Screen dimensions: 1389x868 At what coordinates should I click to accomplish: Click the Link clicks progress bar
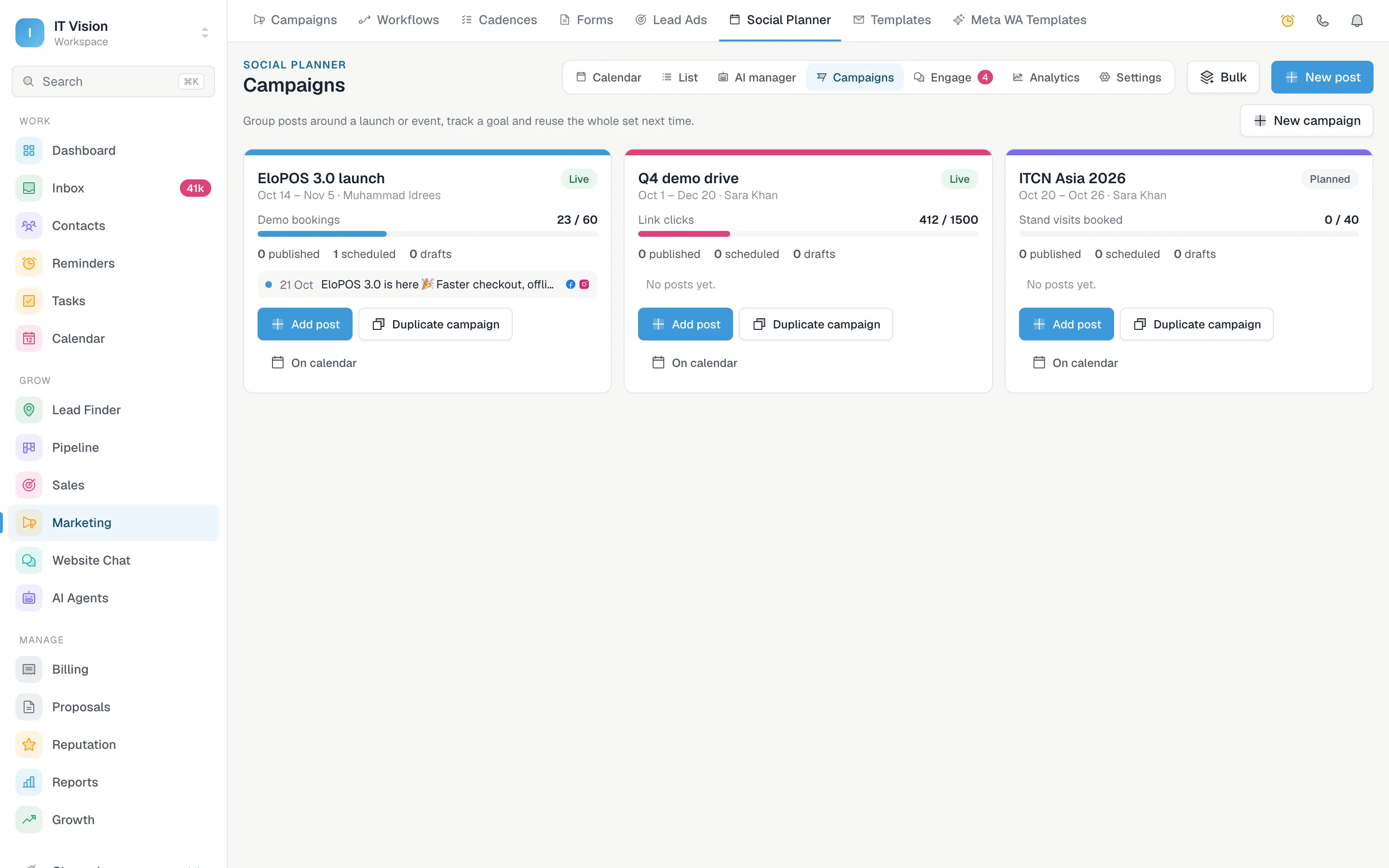pos(808,234)
